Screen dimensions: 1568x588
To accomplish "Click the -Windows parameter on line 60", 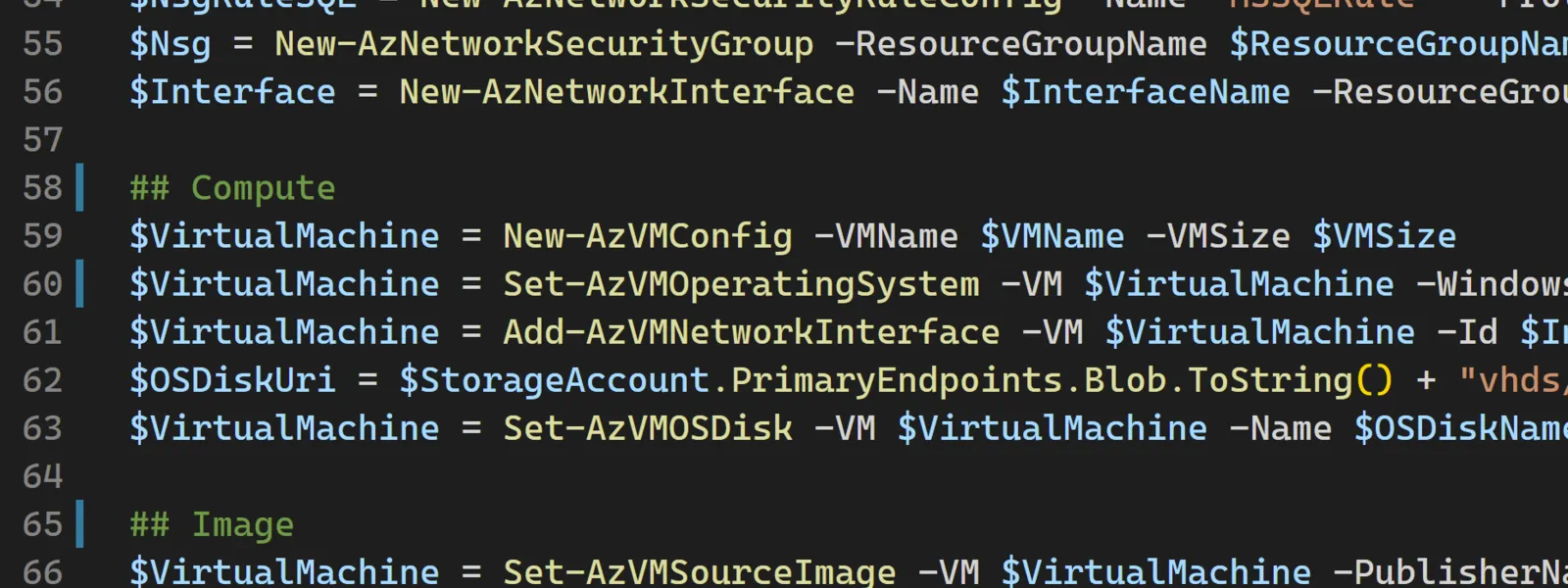I will 1492,284.
